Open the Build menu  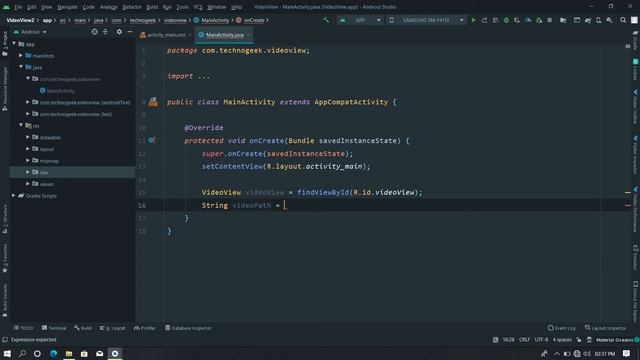coord(152,7)
